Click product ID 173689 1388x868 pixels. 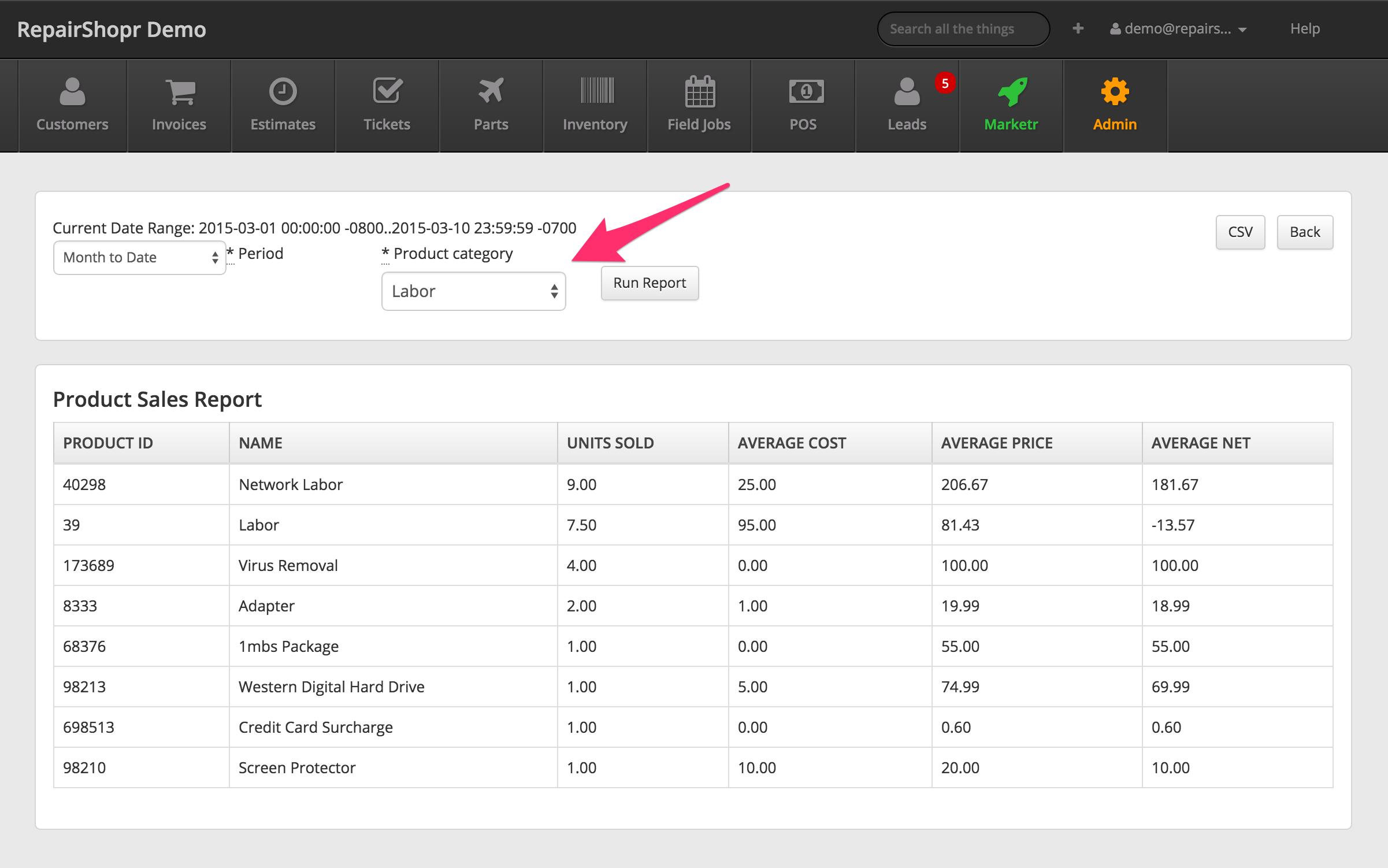tap(88, 565)
